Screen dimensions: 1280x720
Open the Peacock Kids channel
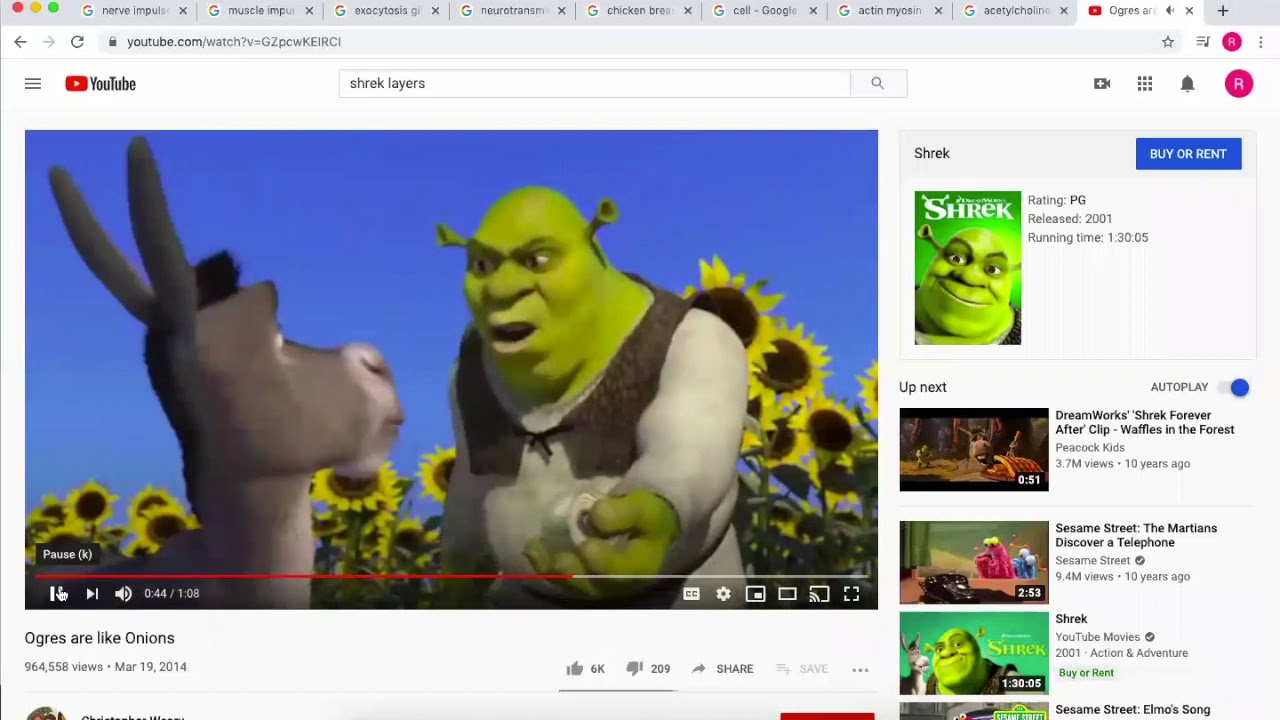click(x=1090, y=447)
